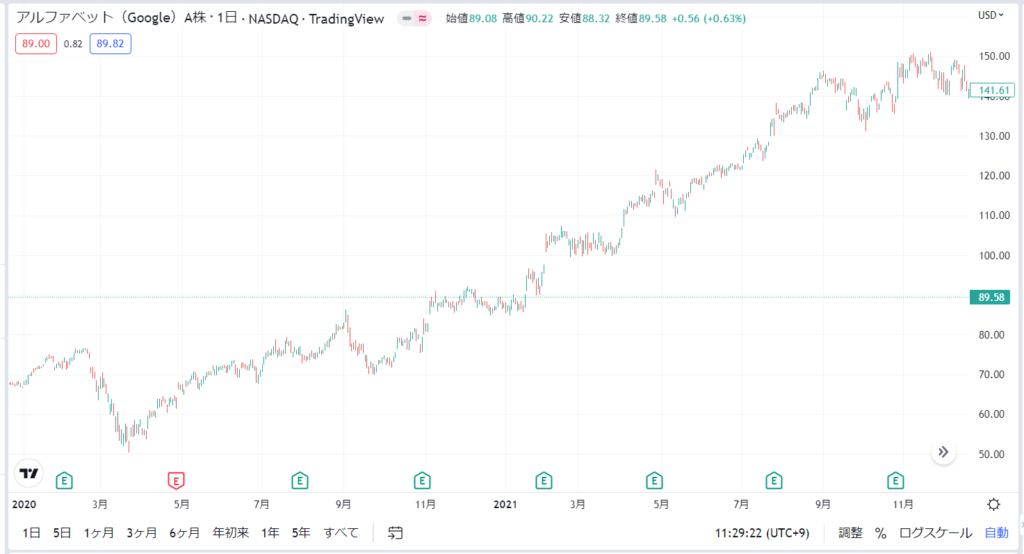The image size is (1024, 554).
Task: Click the red 89.00 sell price button
Action: [x=36, y=44]
